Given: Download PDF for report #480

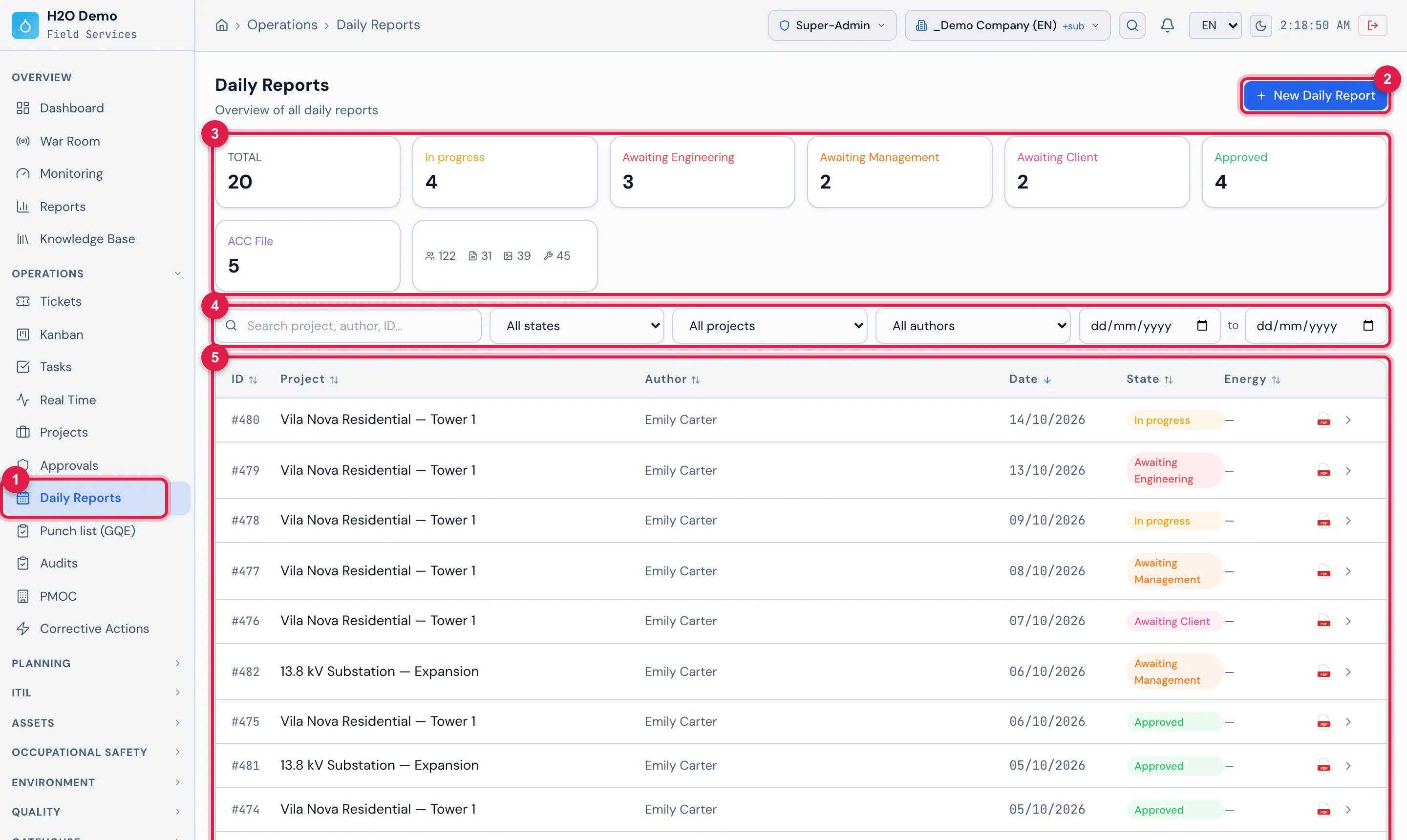Looking at the screenshot, I should coord(1323,420).
